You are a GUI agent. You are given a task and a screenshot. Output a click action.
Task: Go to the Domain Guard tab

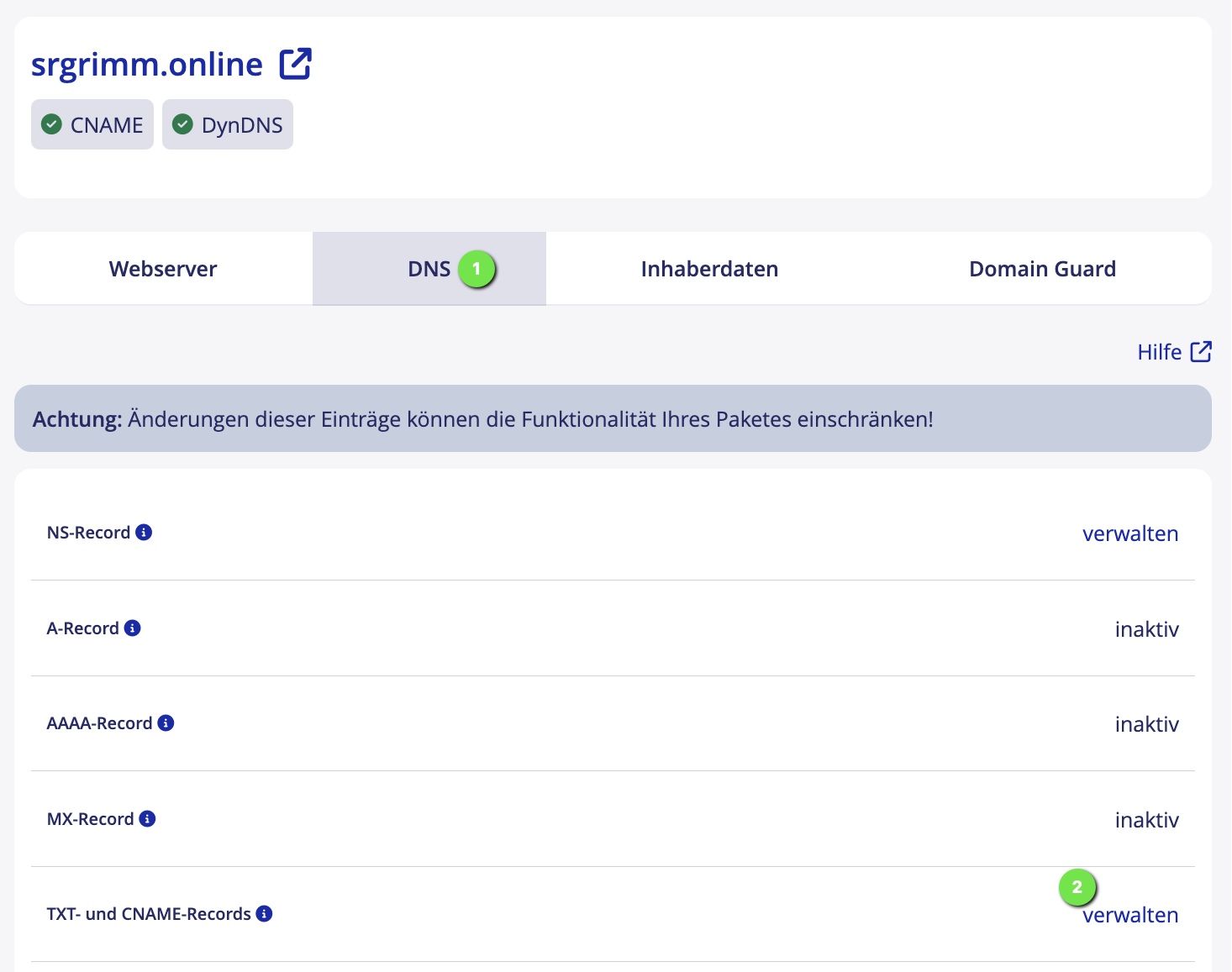(x=1042, y=269)
